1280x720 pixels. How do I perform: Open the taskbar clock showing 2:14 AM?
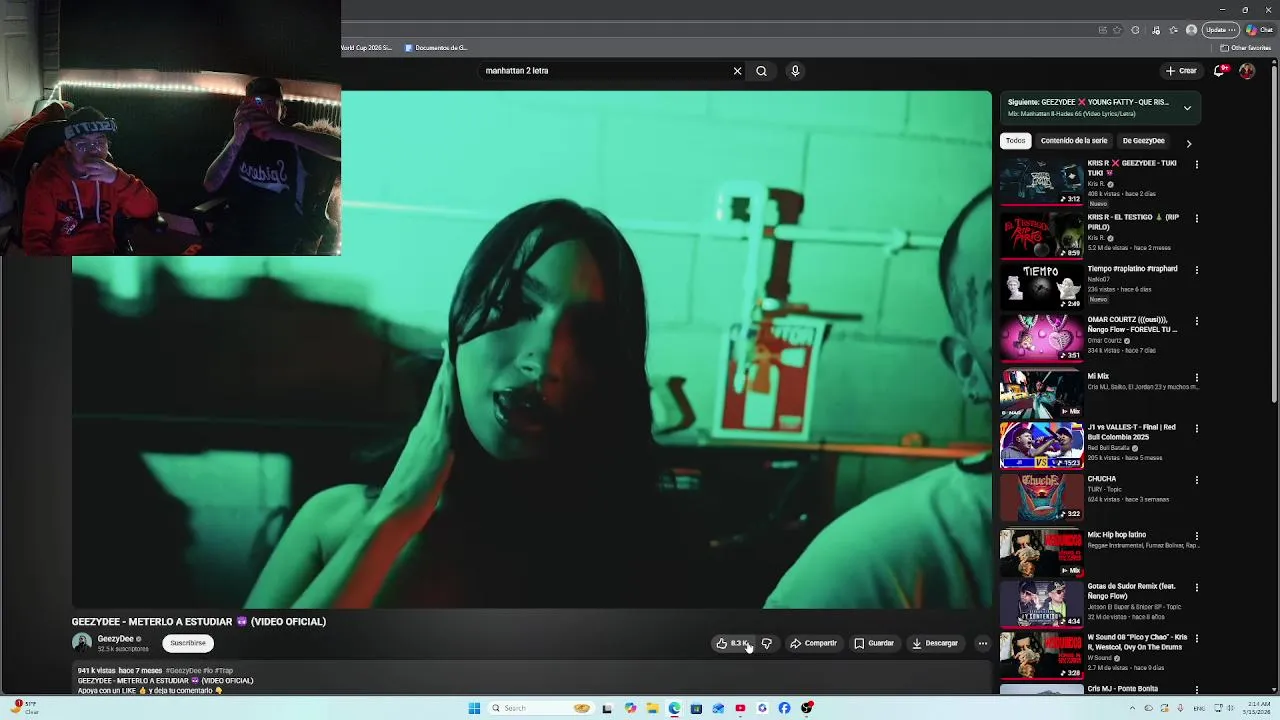click(x=1259, y=708)
